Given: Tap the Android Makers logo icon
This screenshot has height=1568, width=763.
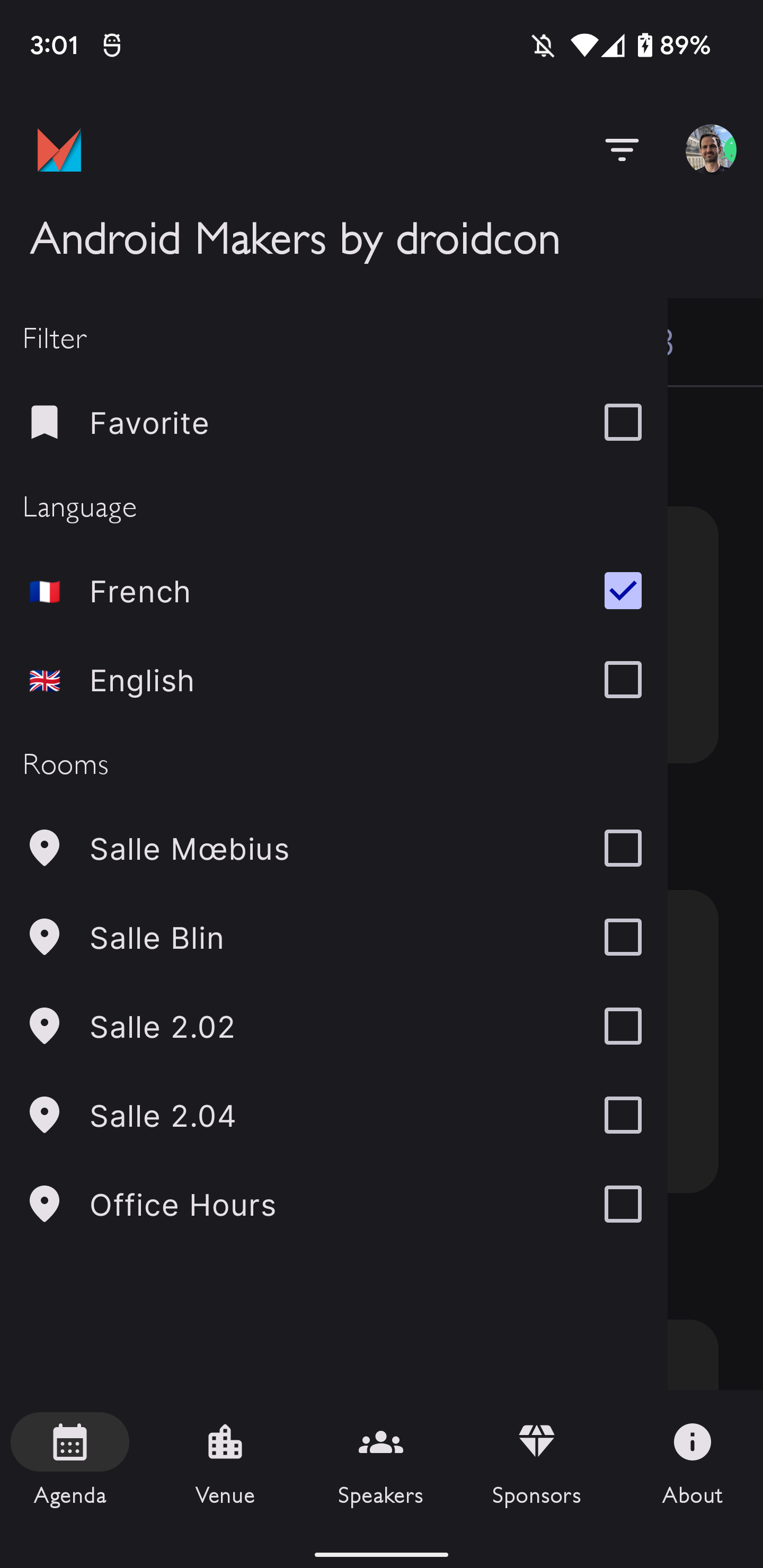Looking at the screenshot, I should pyautogui.click(x=59, y=150).
